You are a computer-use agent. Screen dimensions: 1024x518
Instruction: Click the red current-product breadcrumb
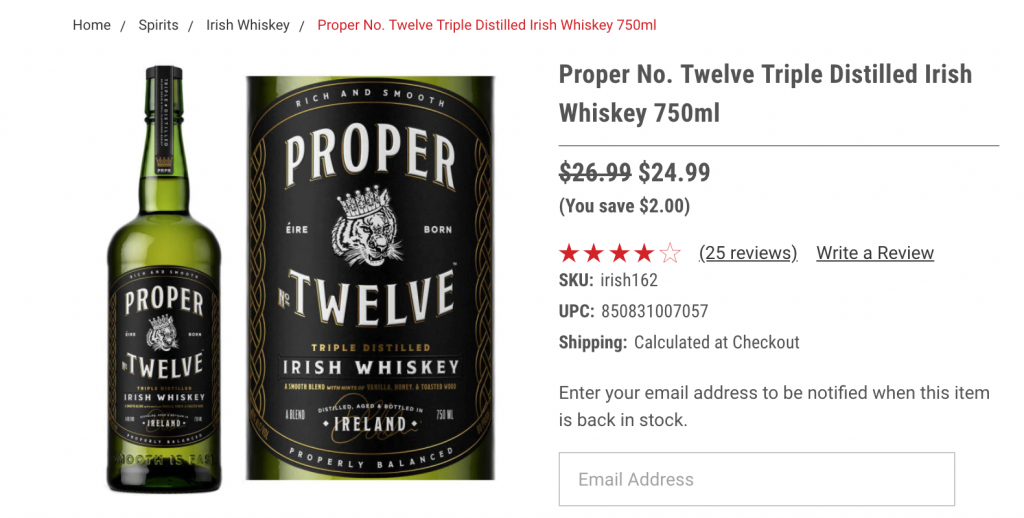point(487,25)
